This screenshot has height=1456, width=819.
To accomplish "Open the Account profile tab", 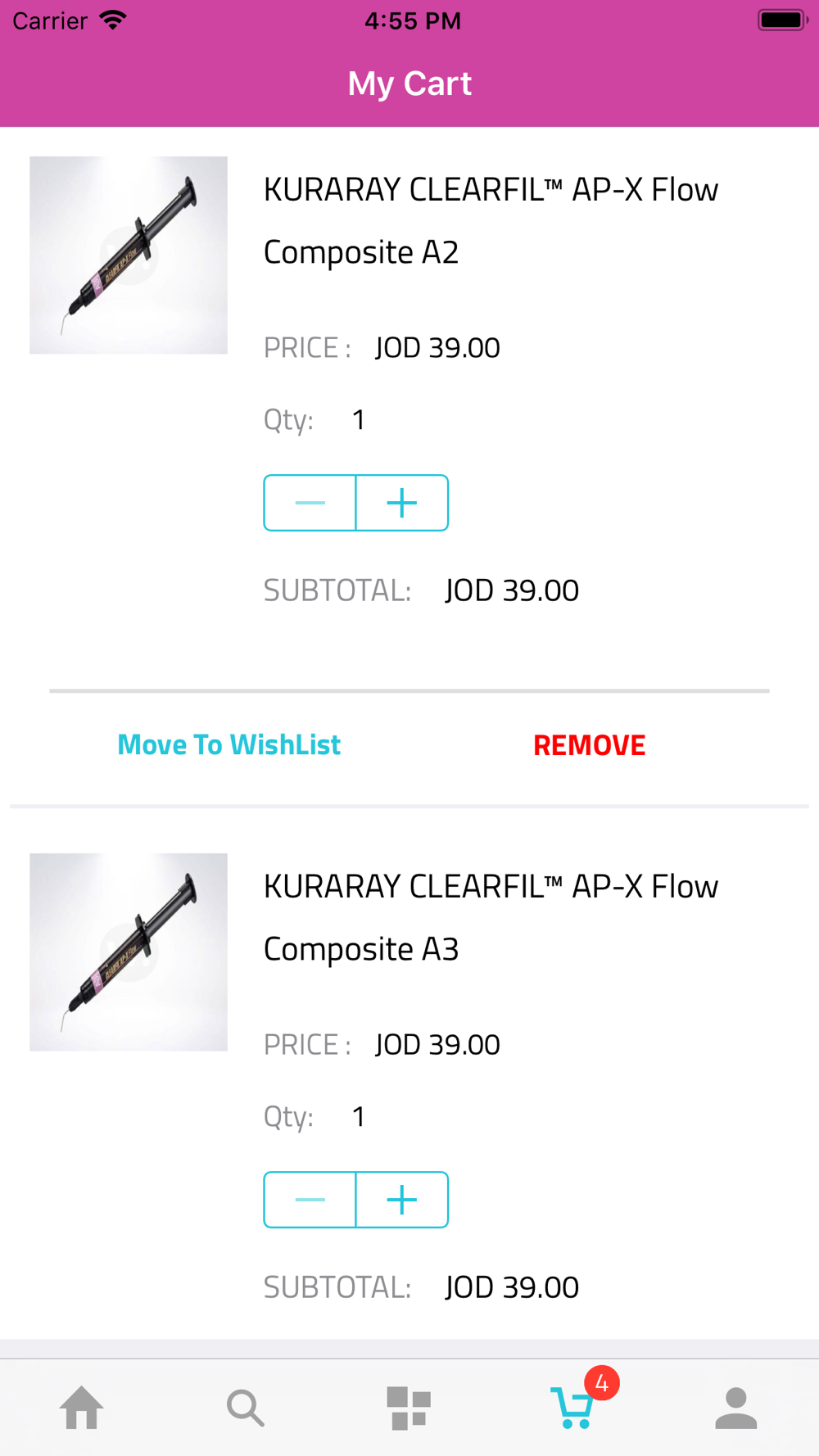I will tap(735, 1408).
